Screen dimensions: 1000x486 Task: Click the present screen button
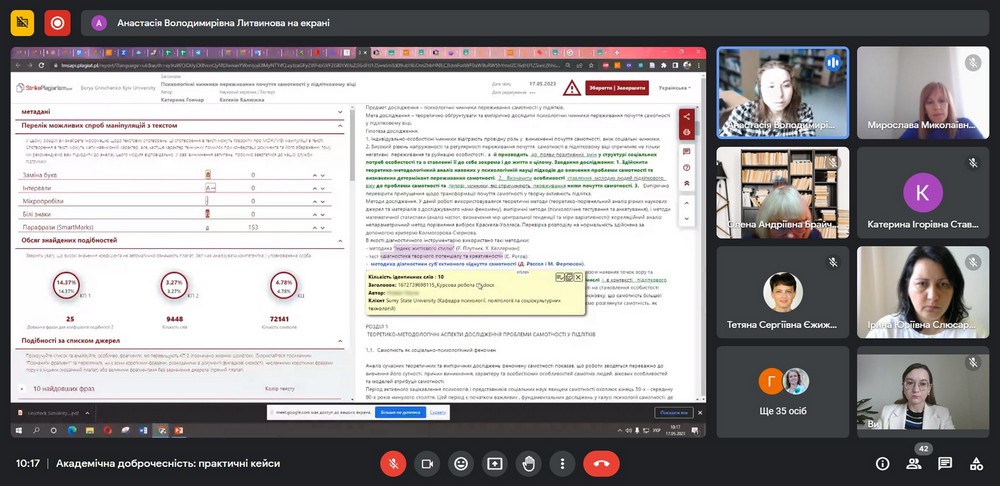(495, 463)
